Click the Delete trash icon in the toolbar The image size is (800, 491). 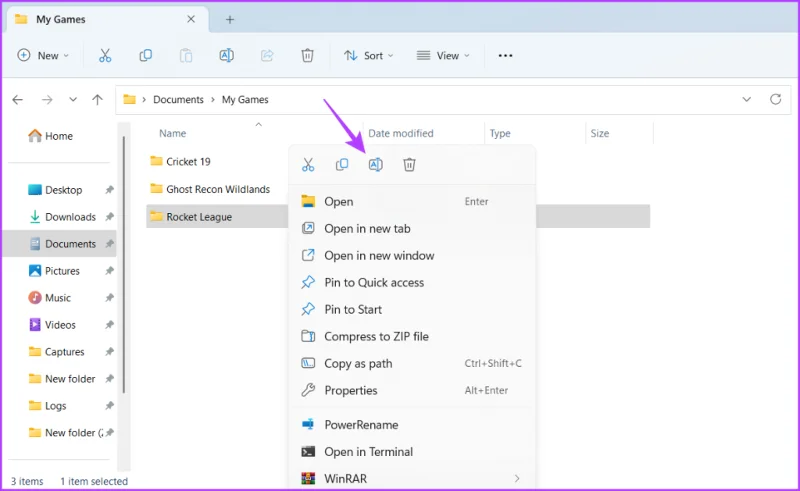(307, 56)
